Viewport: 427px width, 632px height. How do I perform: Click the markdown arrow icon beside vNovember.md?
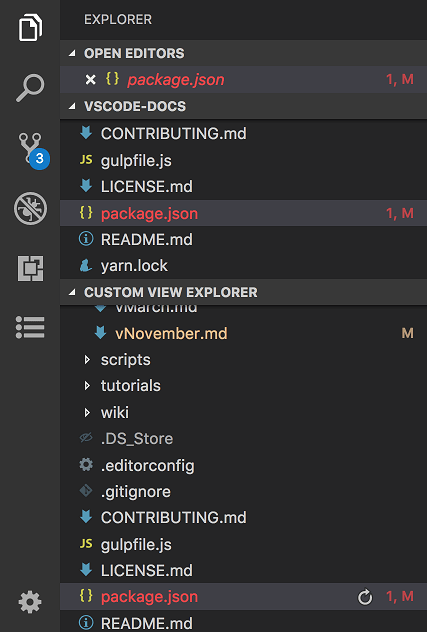(x=100, y=333)
